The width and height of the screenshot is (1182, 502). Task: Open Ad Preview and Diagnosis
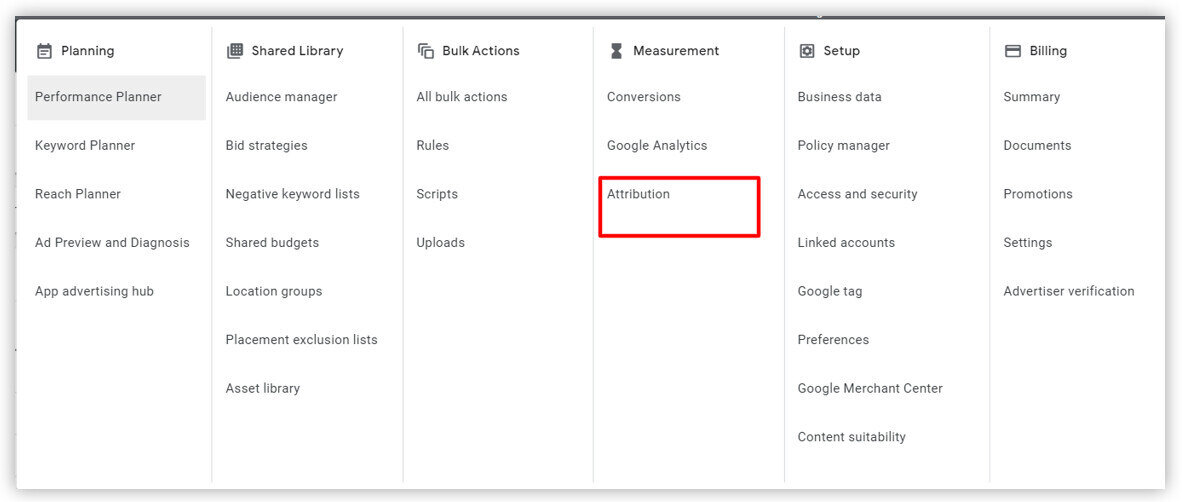112,243
